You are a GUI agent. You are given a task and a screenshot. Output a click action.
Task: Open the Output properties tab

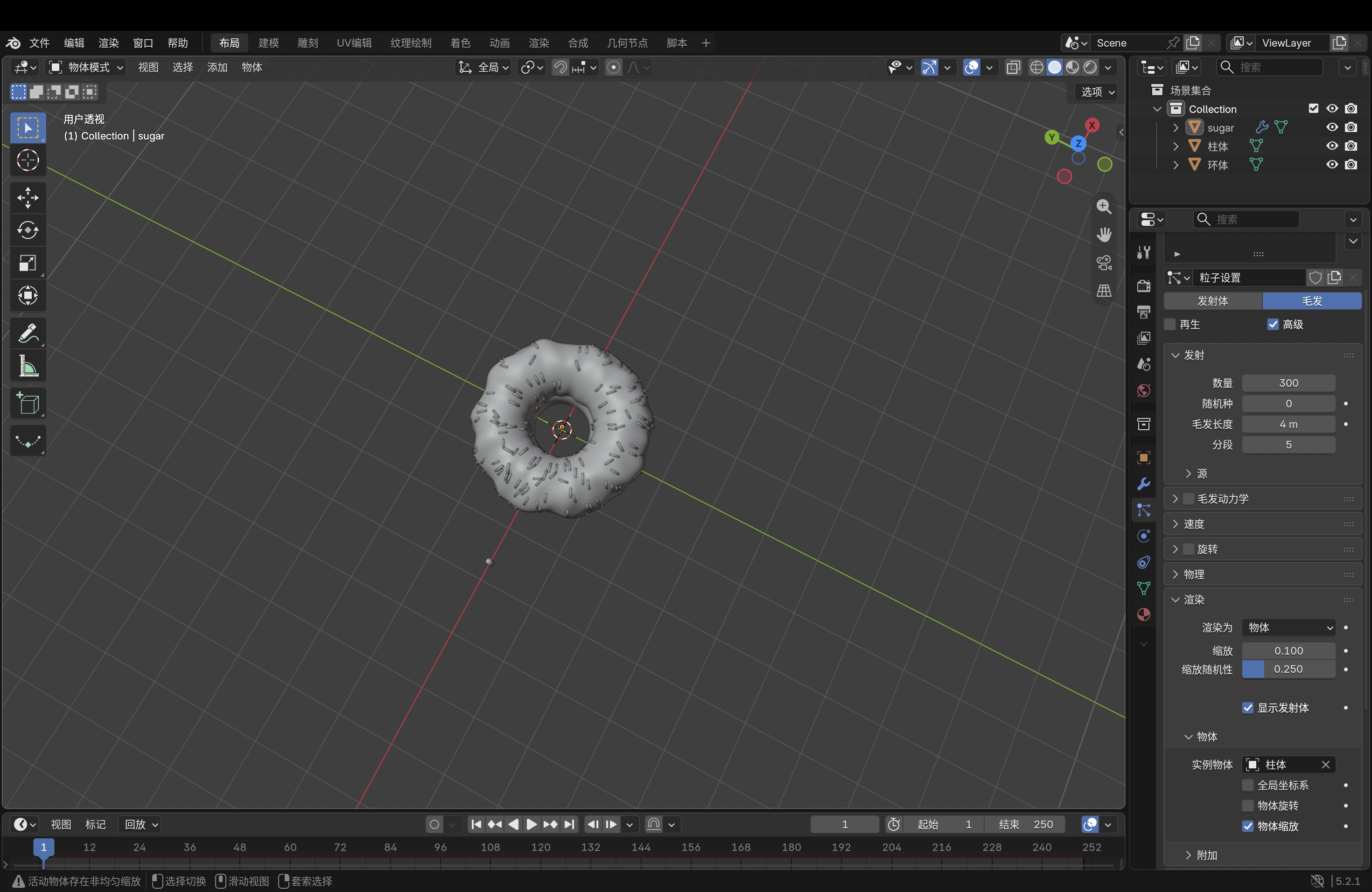1144,312
